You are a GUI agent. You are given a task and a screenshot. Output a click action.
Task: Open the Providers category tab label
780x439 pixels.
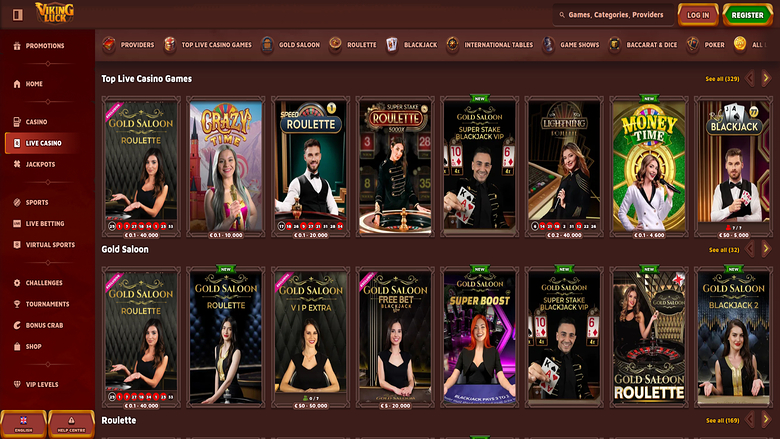click(x=137, y=45)
